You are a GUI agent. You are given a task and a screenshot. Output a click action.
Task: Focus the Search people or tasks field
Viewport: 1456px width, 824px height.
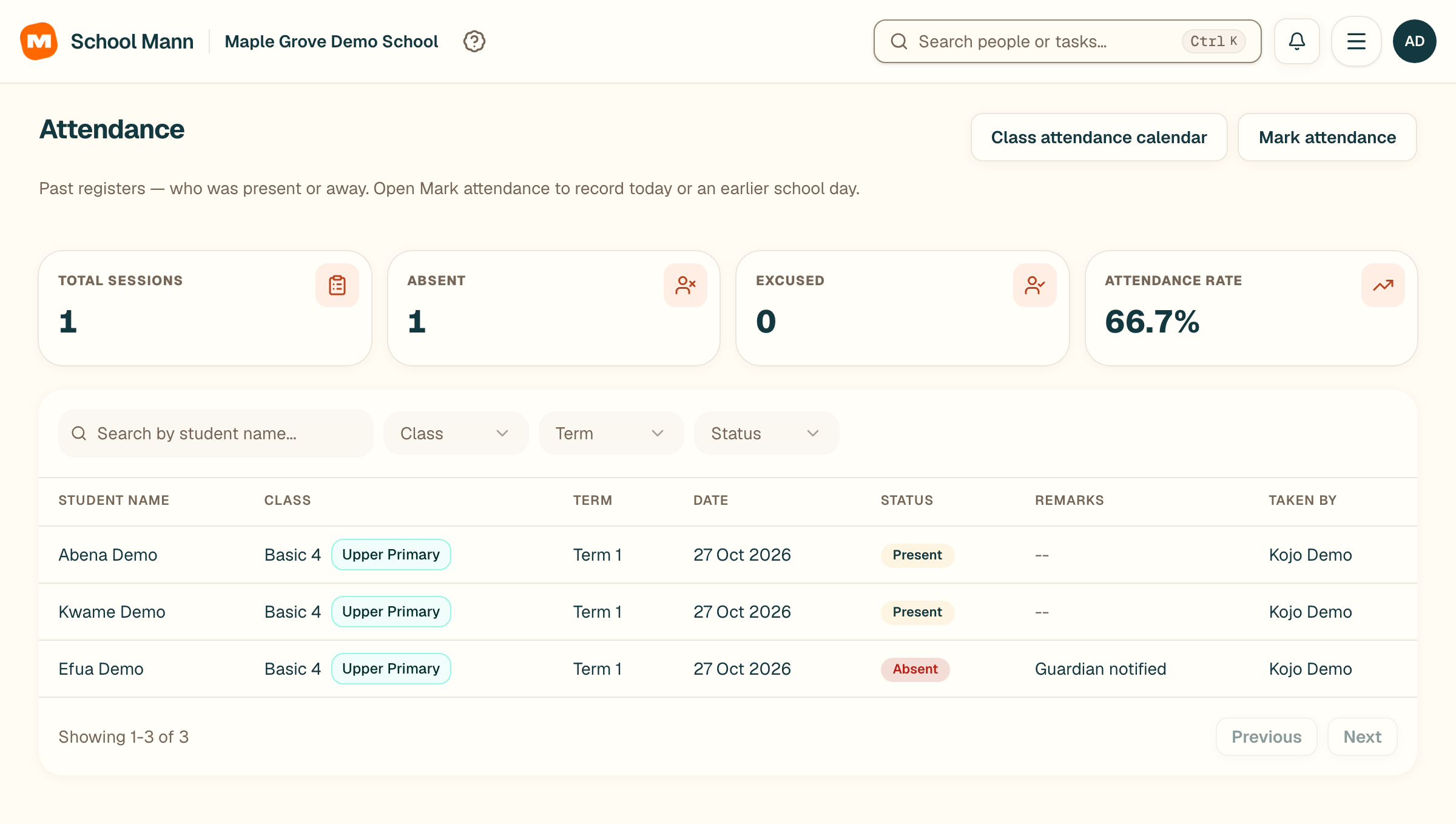(x=1068, y=41)
